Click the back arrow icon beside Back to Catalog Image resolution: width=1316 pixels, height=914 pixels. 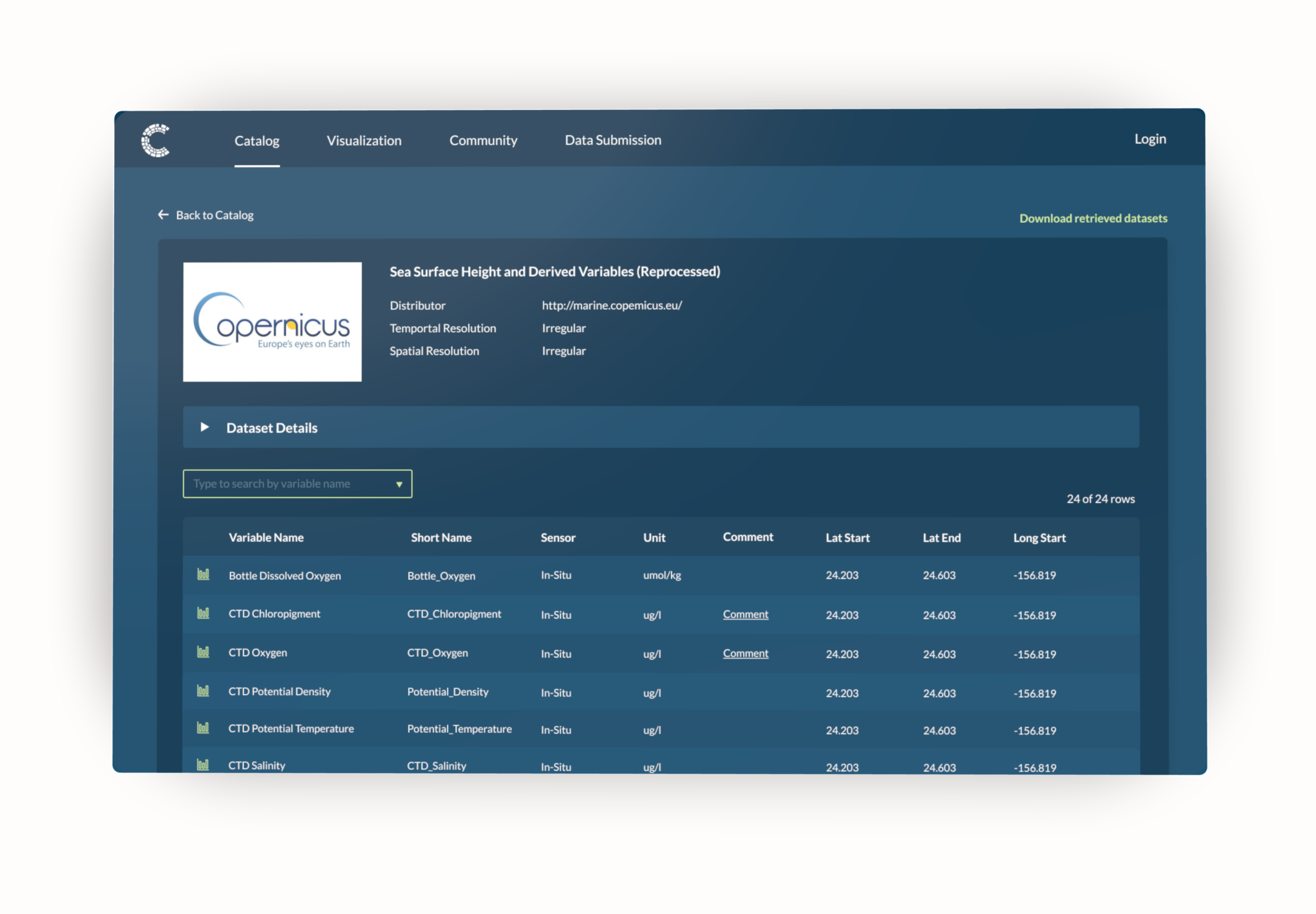(163, 215)
